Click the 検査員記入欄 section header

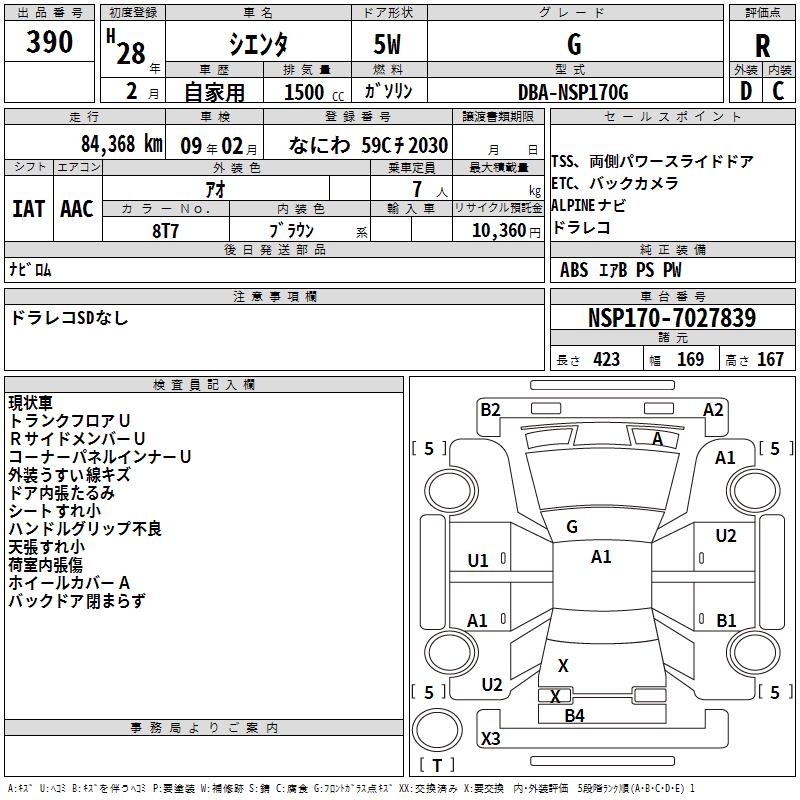coord(204,385)
